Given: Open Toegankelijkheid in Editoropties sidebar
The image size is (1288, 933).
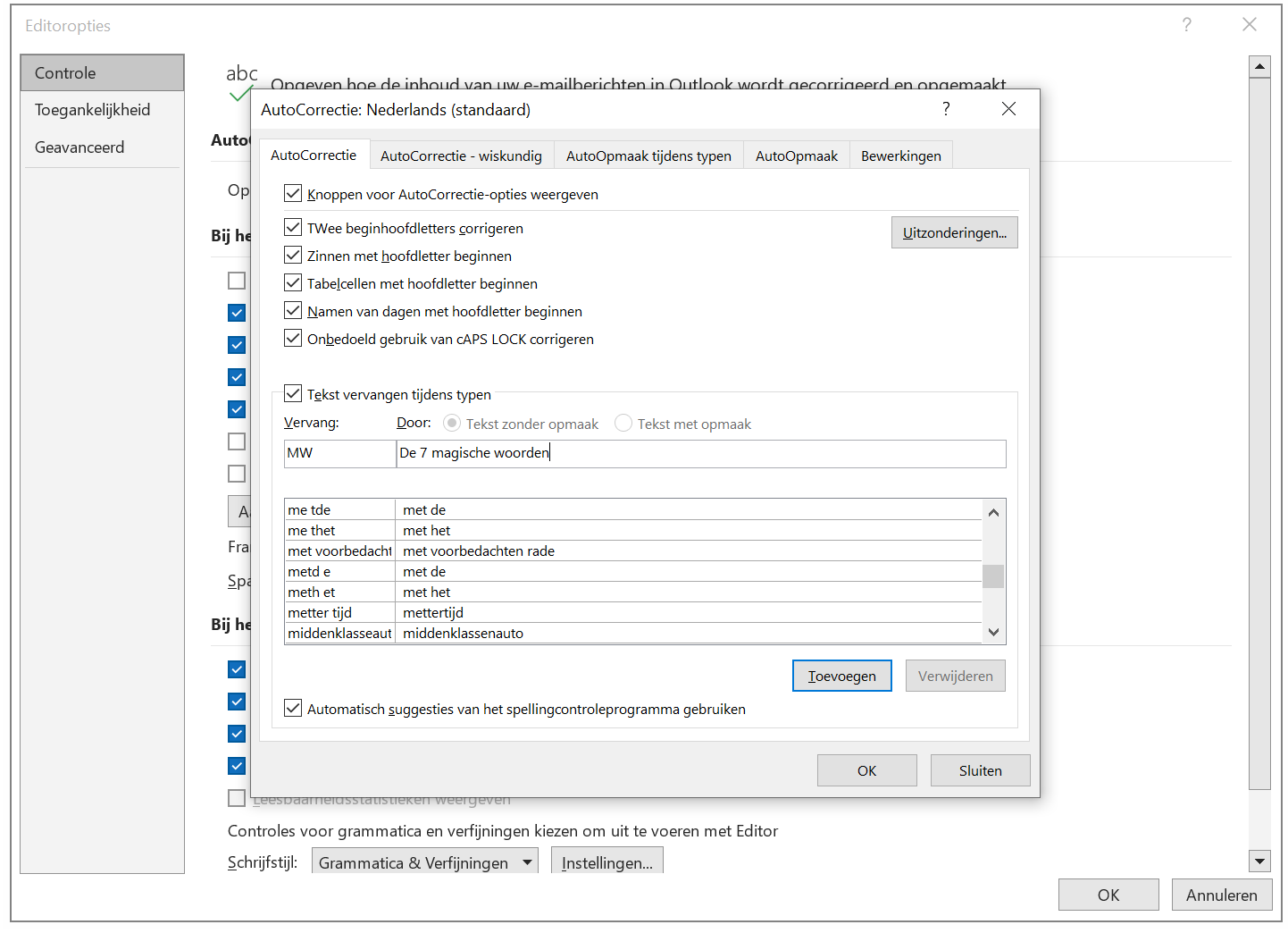Looking at the screenshot, I should (x=102, y=110).
